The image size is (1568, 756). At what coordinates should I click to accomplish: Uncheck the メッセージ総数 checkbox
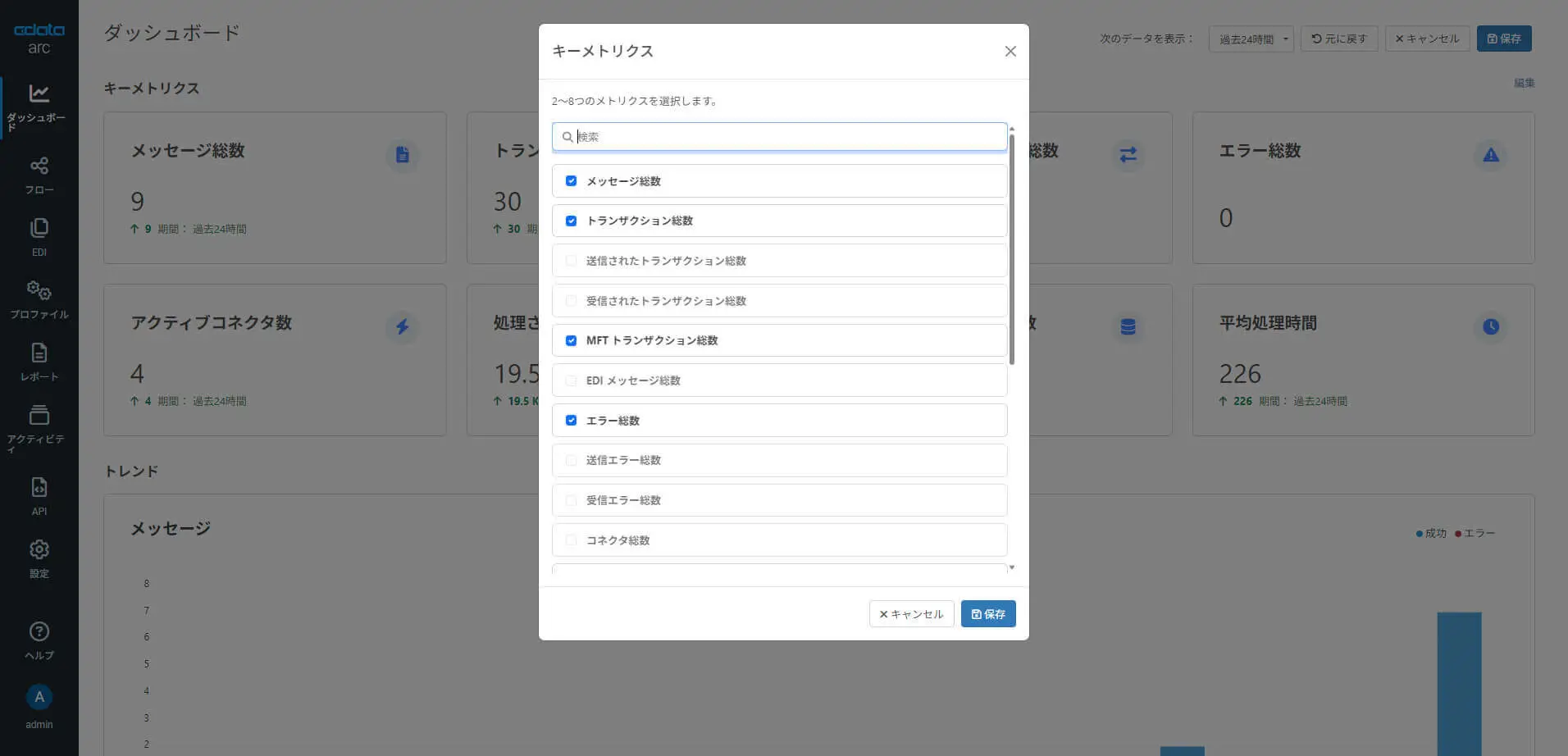coord(572,181)
